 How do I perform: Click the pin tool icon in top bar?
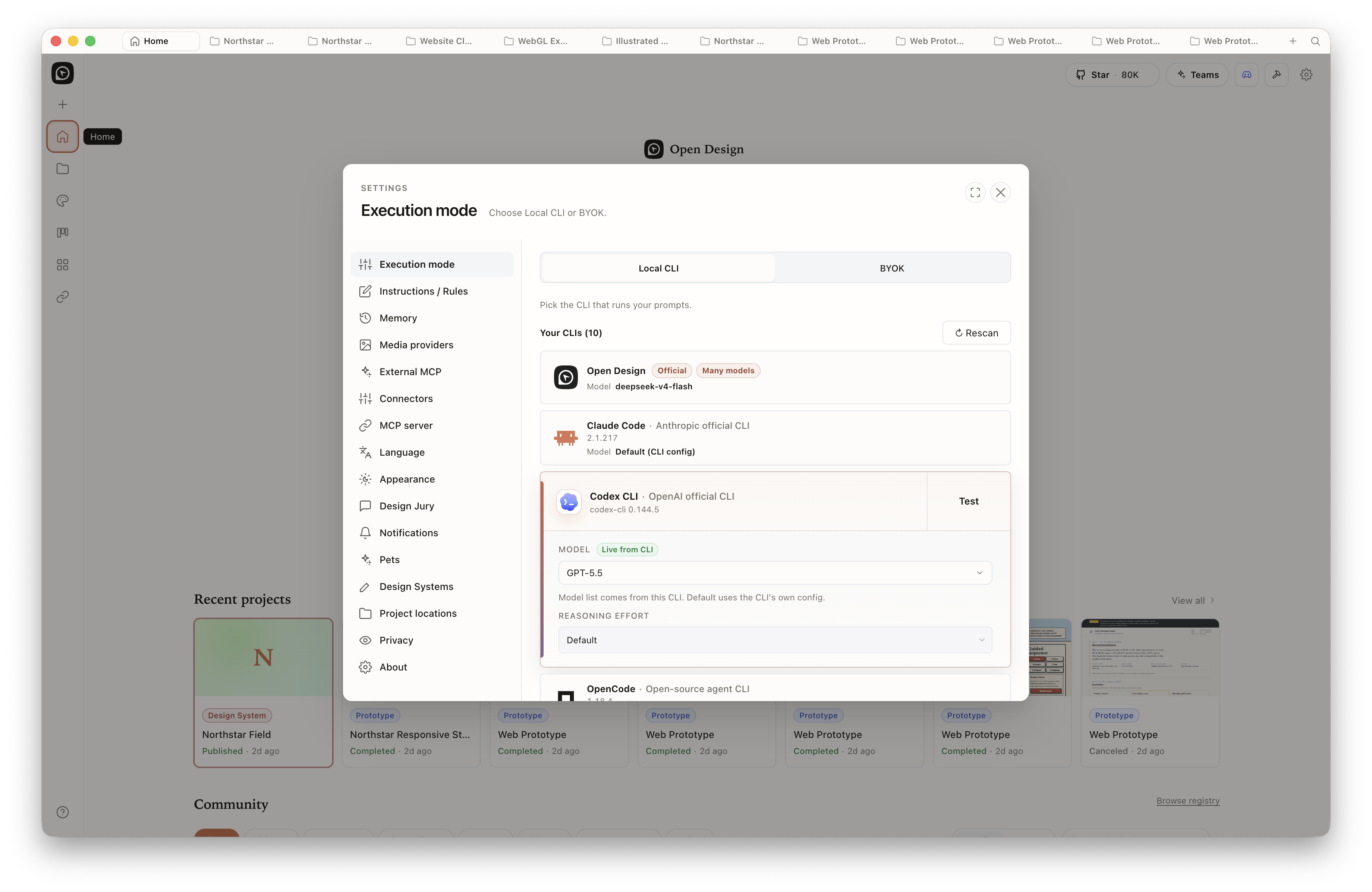(x=1276, y=75)
